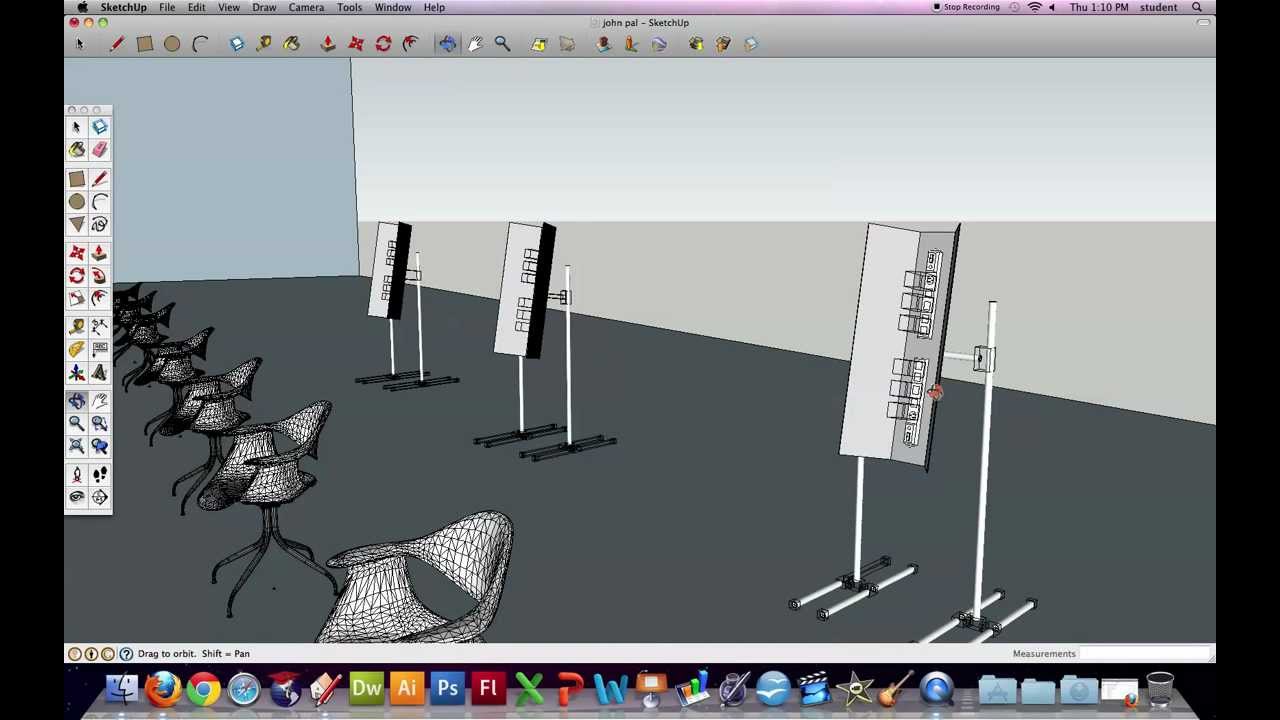Click the Push/Pull tool in top toolbar
The height and width of the screenshot is (720, 1280).
(327, 43)
